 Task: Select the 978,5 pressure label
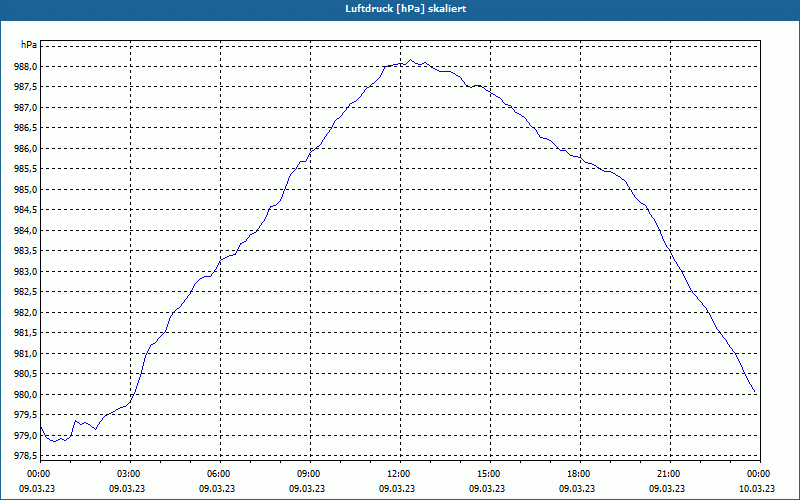pyautogui.click(x=26, y=456)
